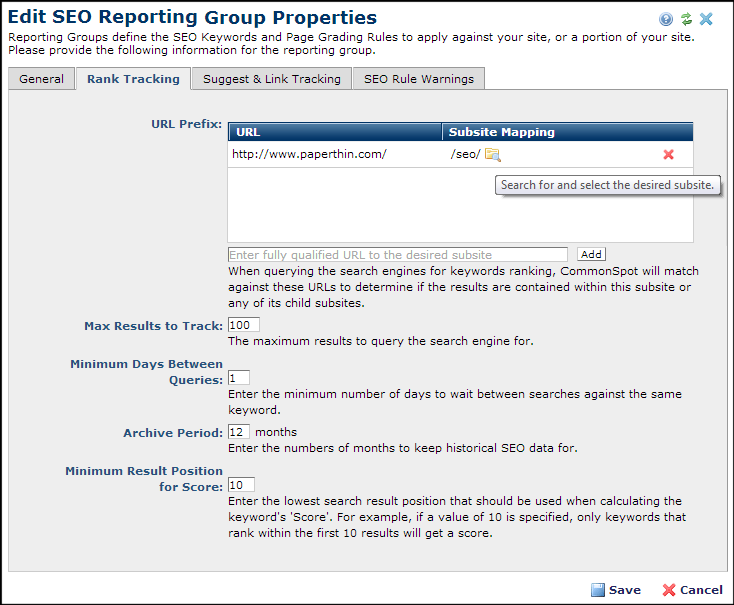734x605 pixels.
Task: Click the URL column header
Action: pos(335,132)
